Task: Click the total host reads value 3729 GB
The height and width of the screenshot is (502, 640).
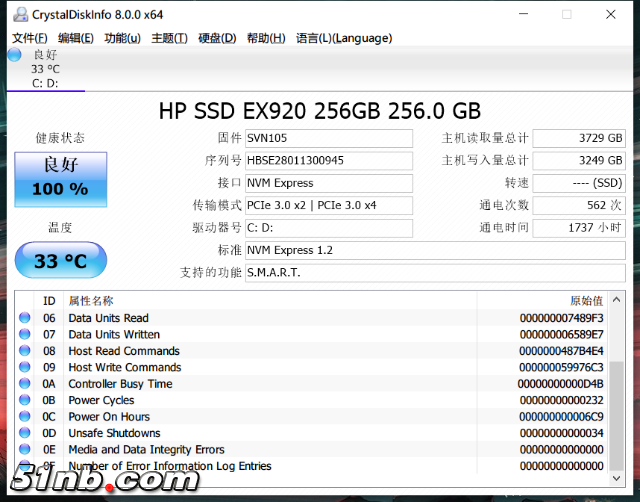Action: [x=579, y=138]
